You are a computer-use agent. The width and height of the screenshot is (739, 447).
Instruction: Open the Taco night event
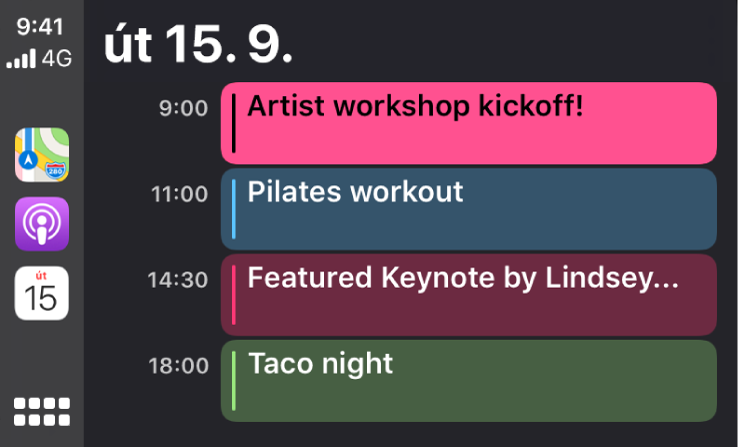click(469, 381)
